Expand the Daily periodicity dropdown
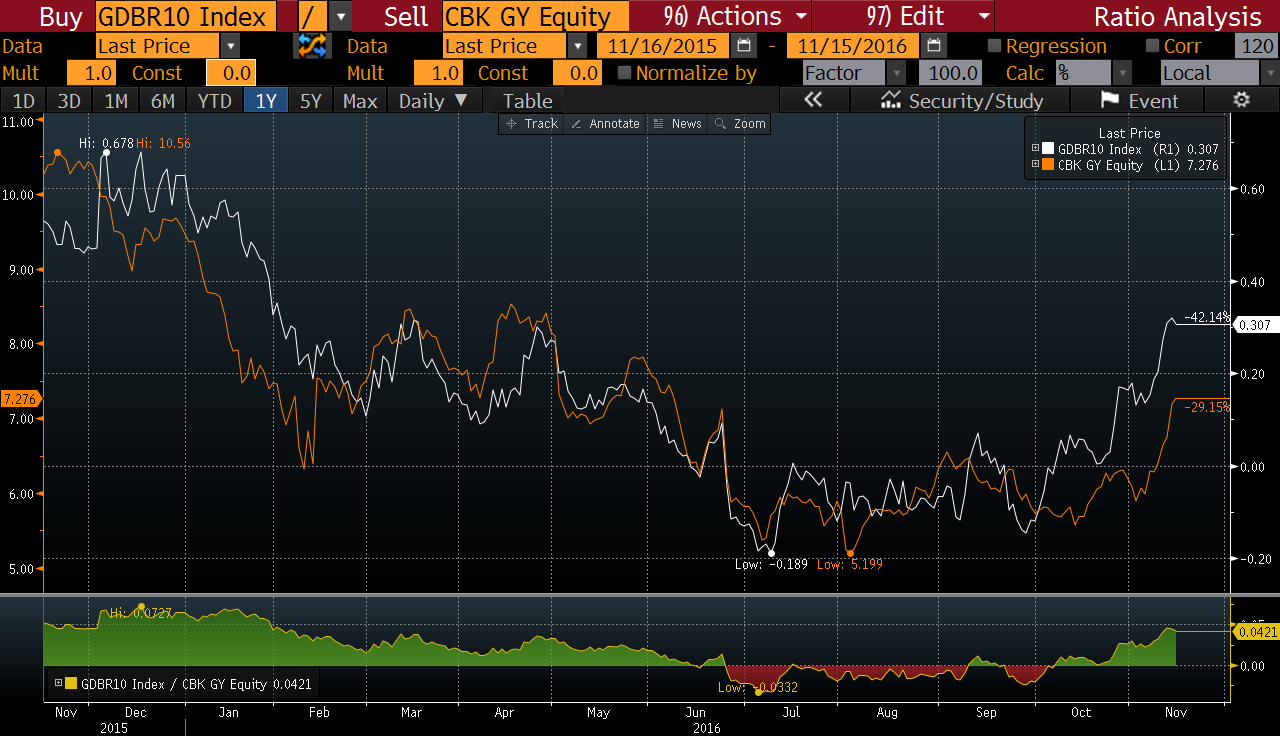 coord(433,100)
